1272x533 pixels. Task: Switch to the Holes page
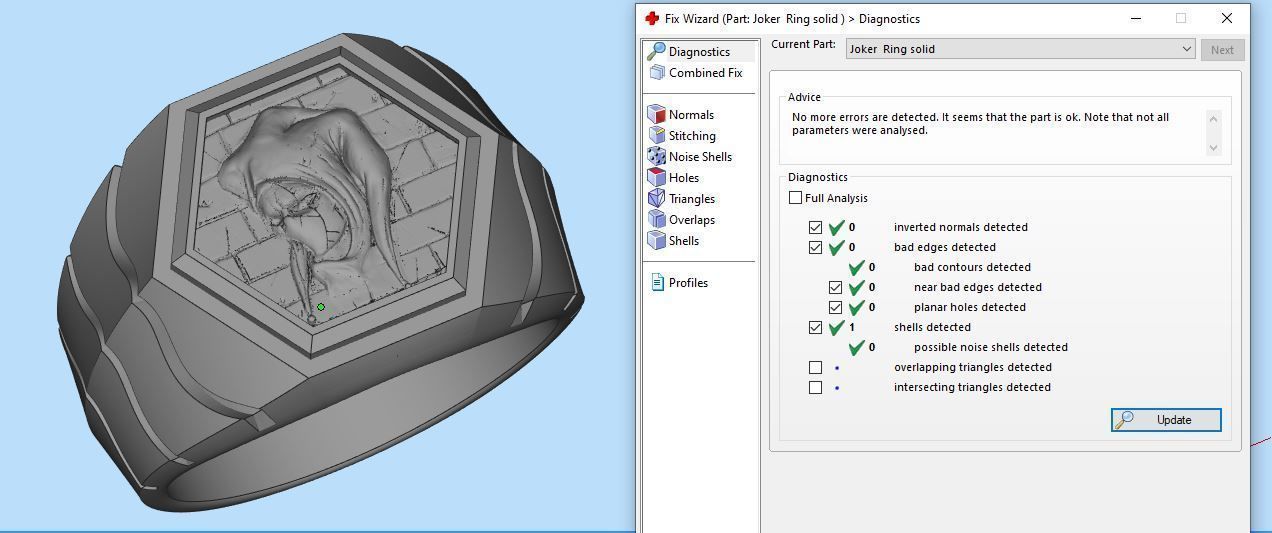[684, 177]
